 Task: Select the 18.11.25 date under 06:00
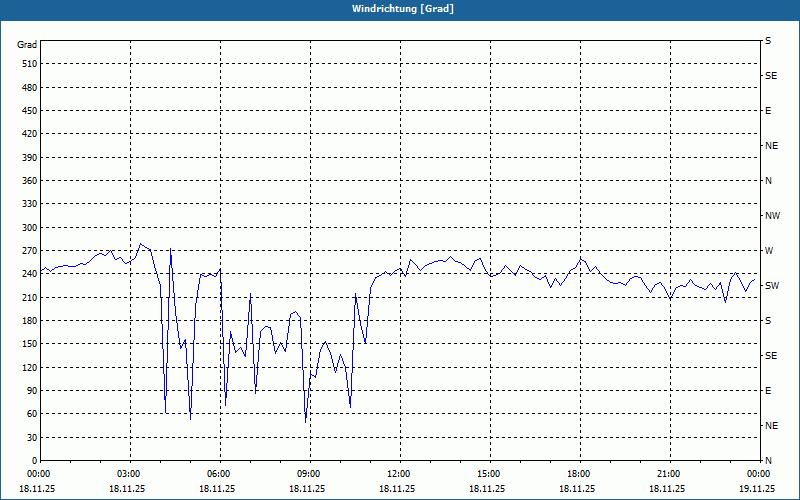(x=217, y=488)
